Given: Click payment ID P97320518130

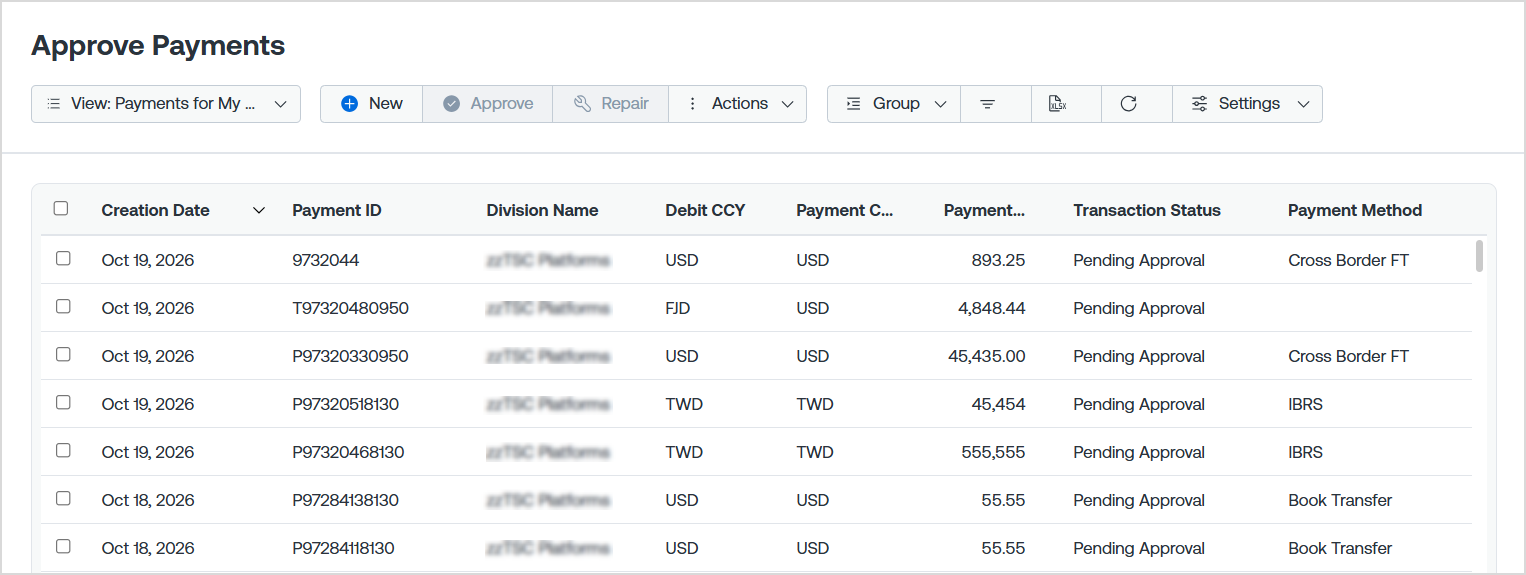Looking at the screenshot, I should [345, 405].
